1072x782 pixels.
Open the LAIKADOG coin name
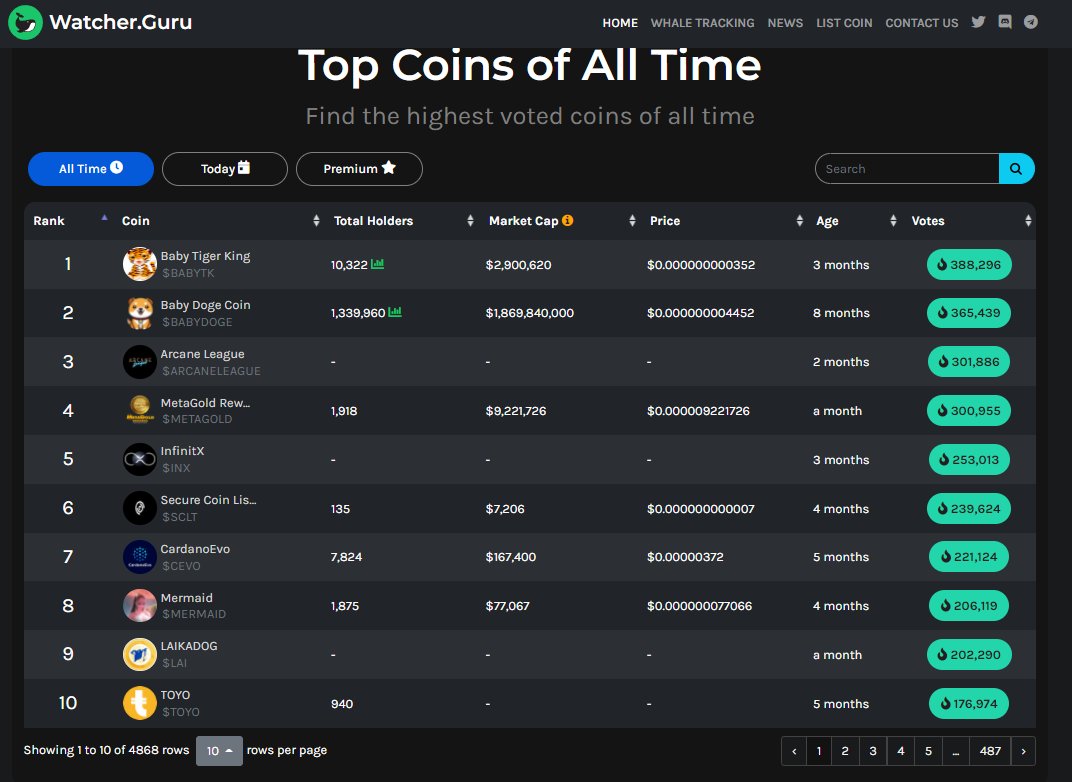[x=189, y=646]
